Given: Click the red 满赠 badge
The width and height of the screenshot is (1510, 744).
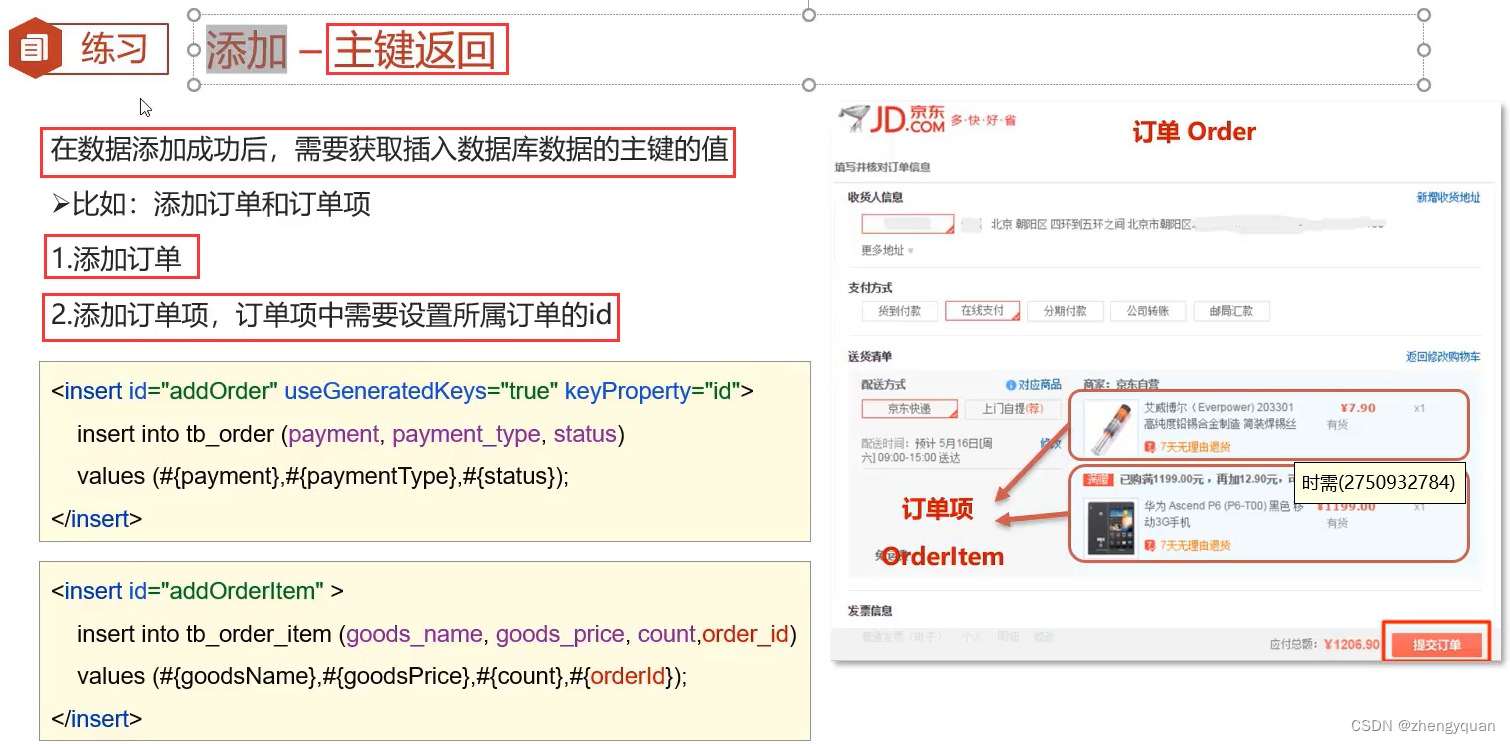Looking at the screenshot, I should coord(1098,479).
